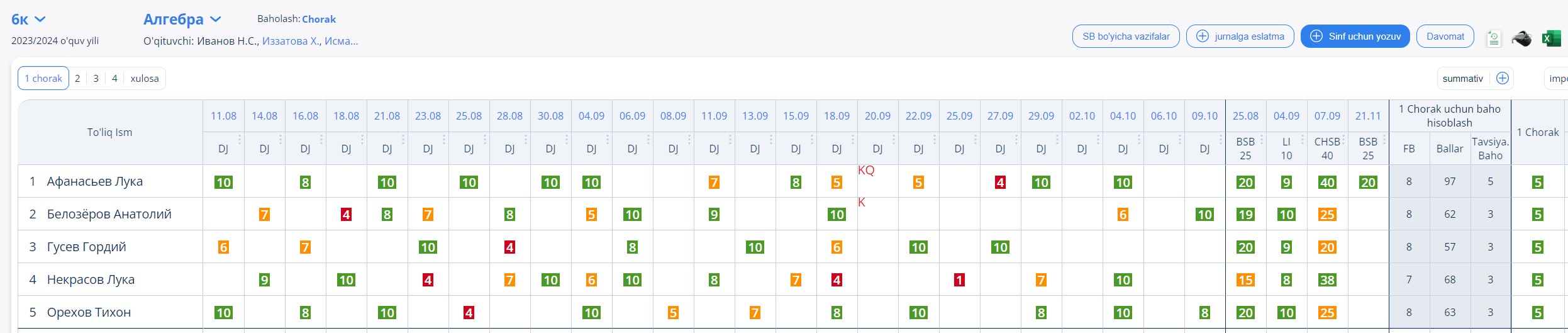Open three-dot menu for 11.08 DJ column
The height and width of the screenshot is (333, 1568).
tap(240, 139)
